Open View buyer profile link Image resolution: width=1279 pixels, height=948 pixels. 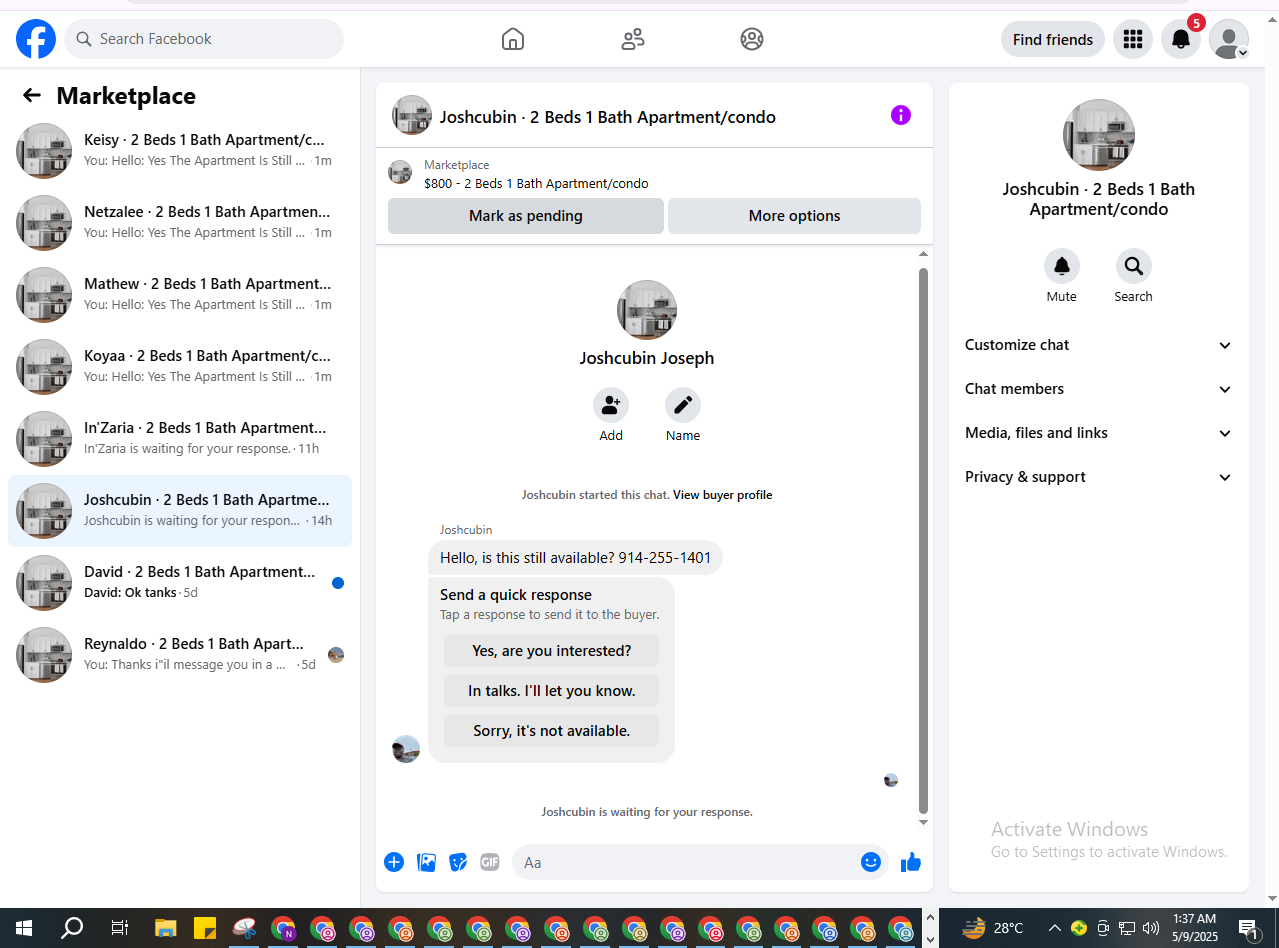tap(722, 495)
